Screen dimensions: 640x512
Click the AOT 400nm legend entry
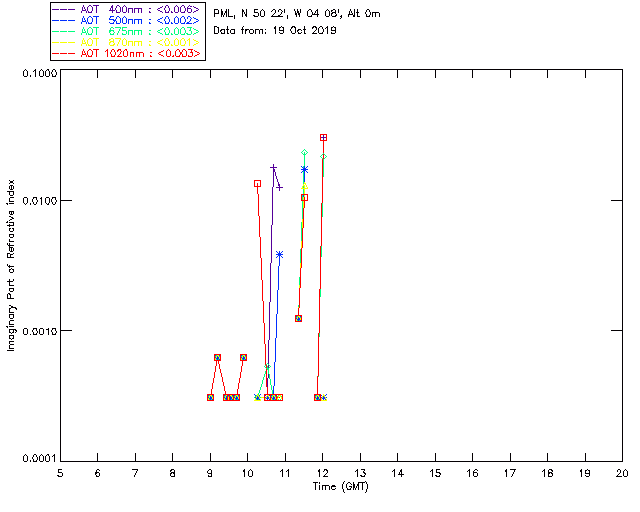[128, 9]
